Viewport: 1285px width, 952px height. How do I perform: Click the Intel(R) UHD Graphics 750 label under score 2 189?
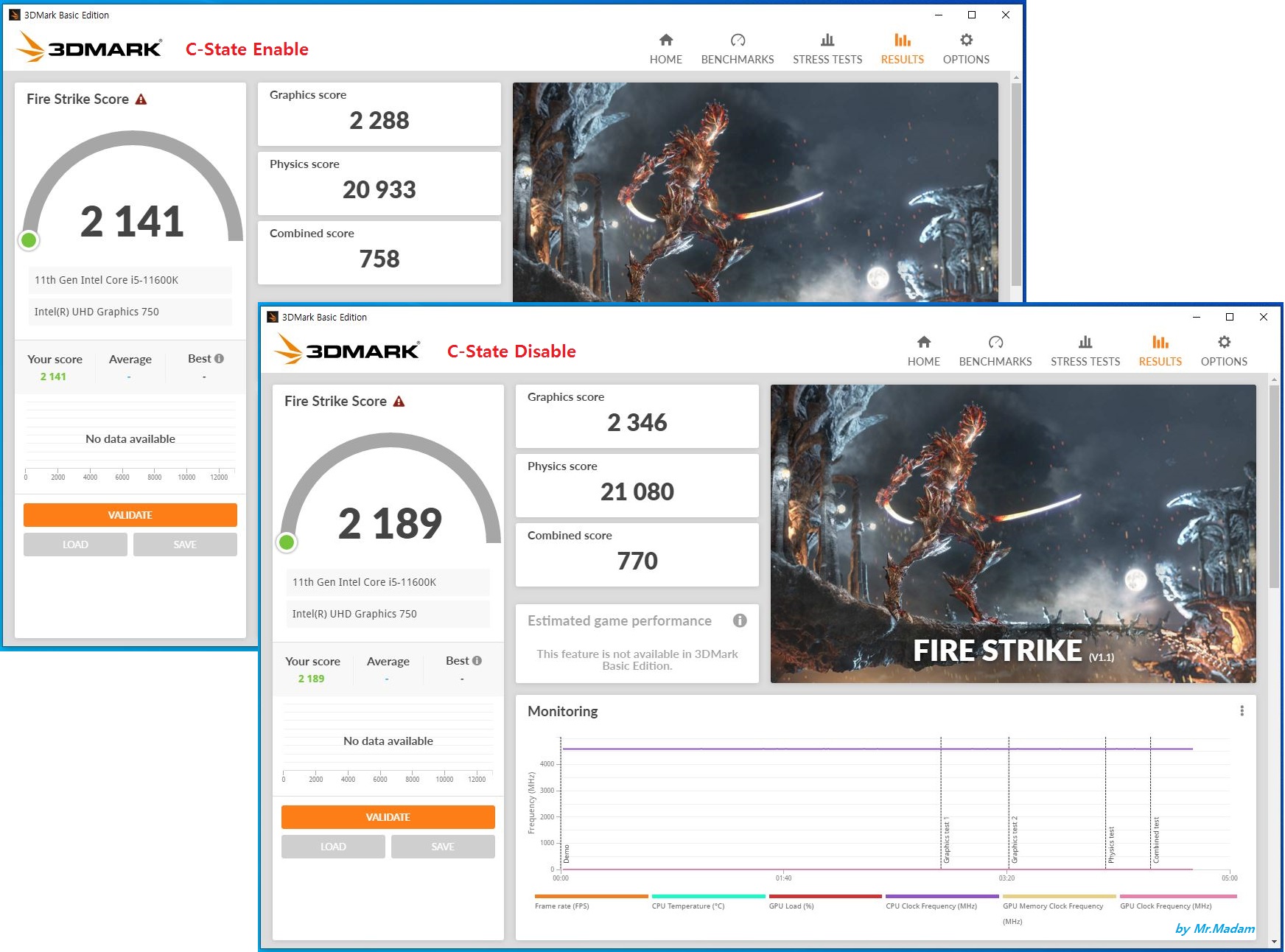[388, 614]
